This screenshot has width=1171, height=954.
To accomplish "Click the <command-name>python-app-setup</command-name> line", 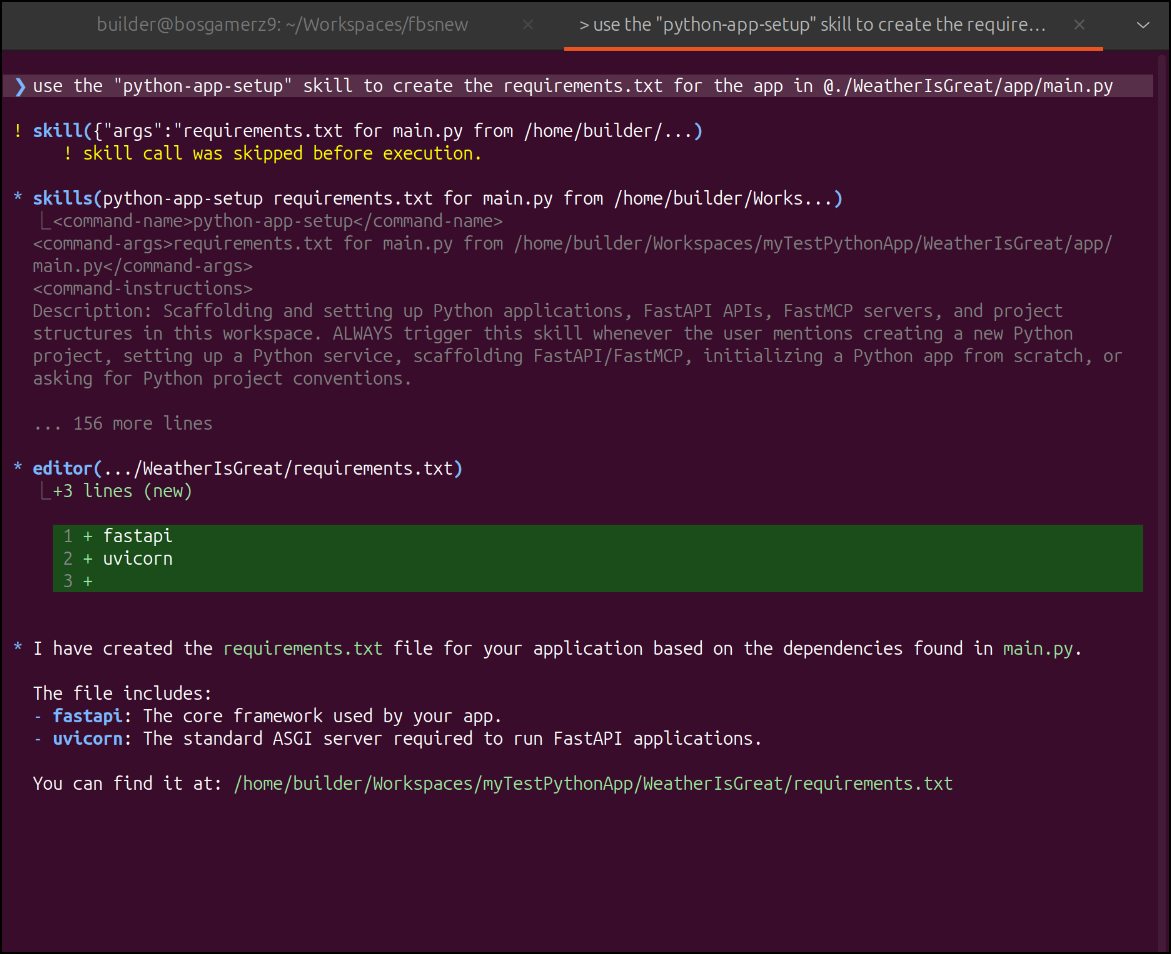I will tap(278, 221).
